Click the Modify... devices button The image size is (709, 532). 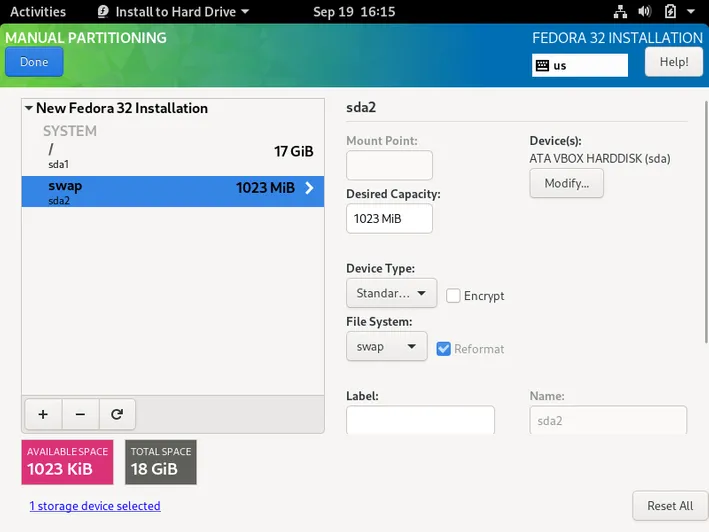coord(567,183)
